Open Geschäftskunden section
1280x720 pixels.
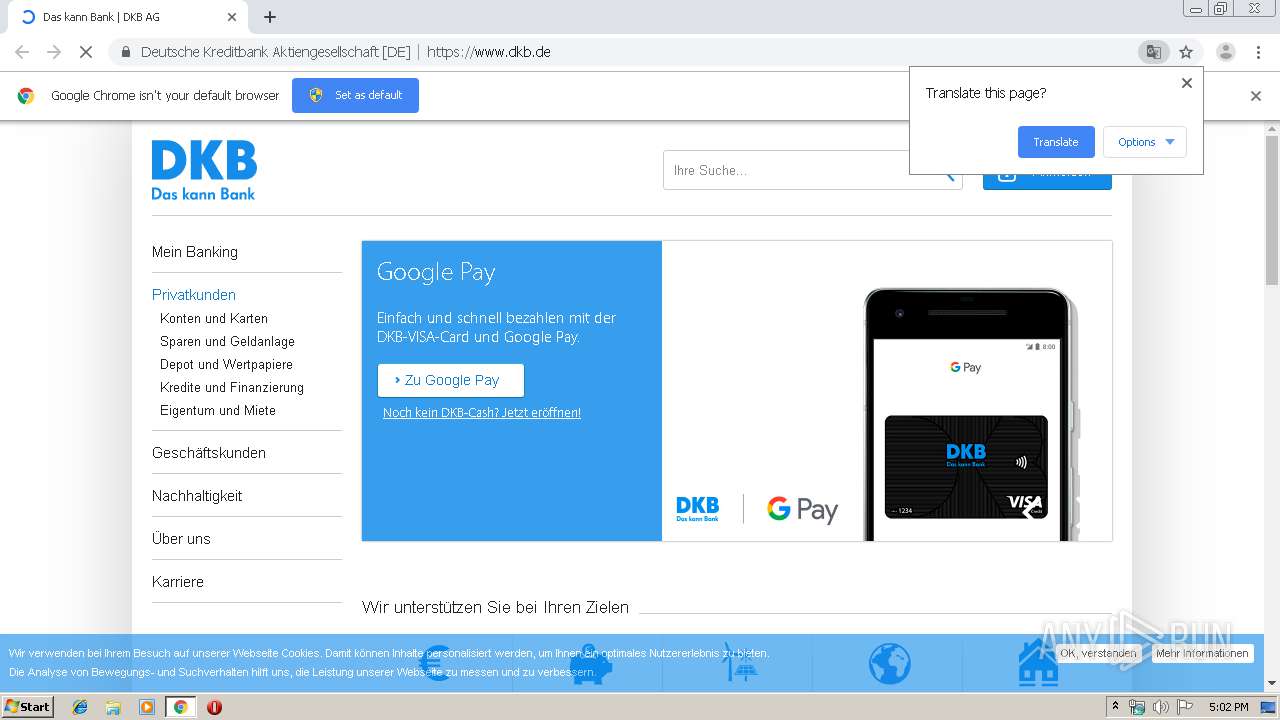point(209,453)
